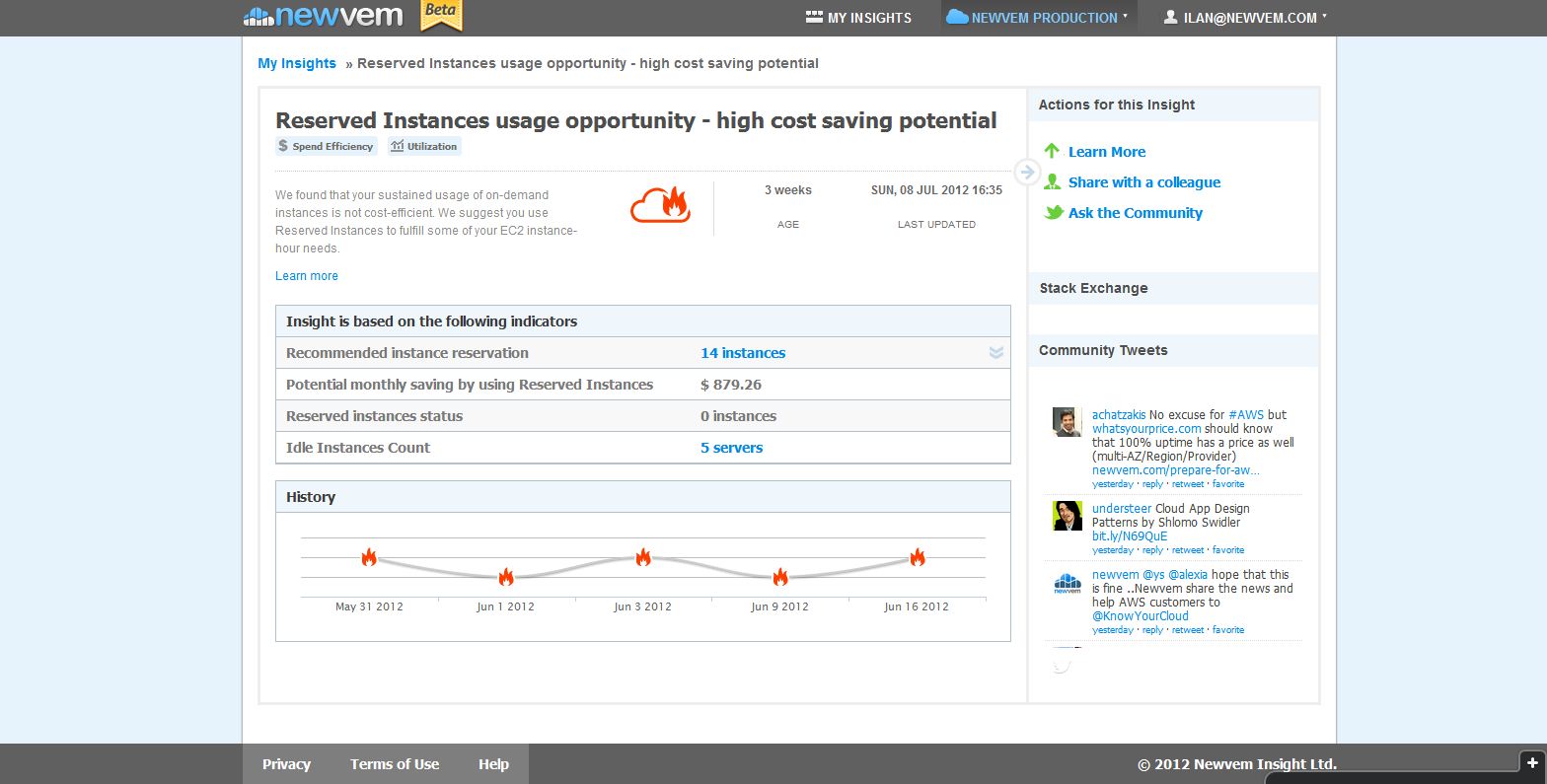Image resolution: width=1547 pixels, height=784 pixels.
Task: Click the 14 instances link
Action: (x=743, y=353)
